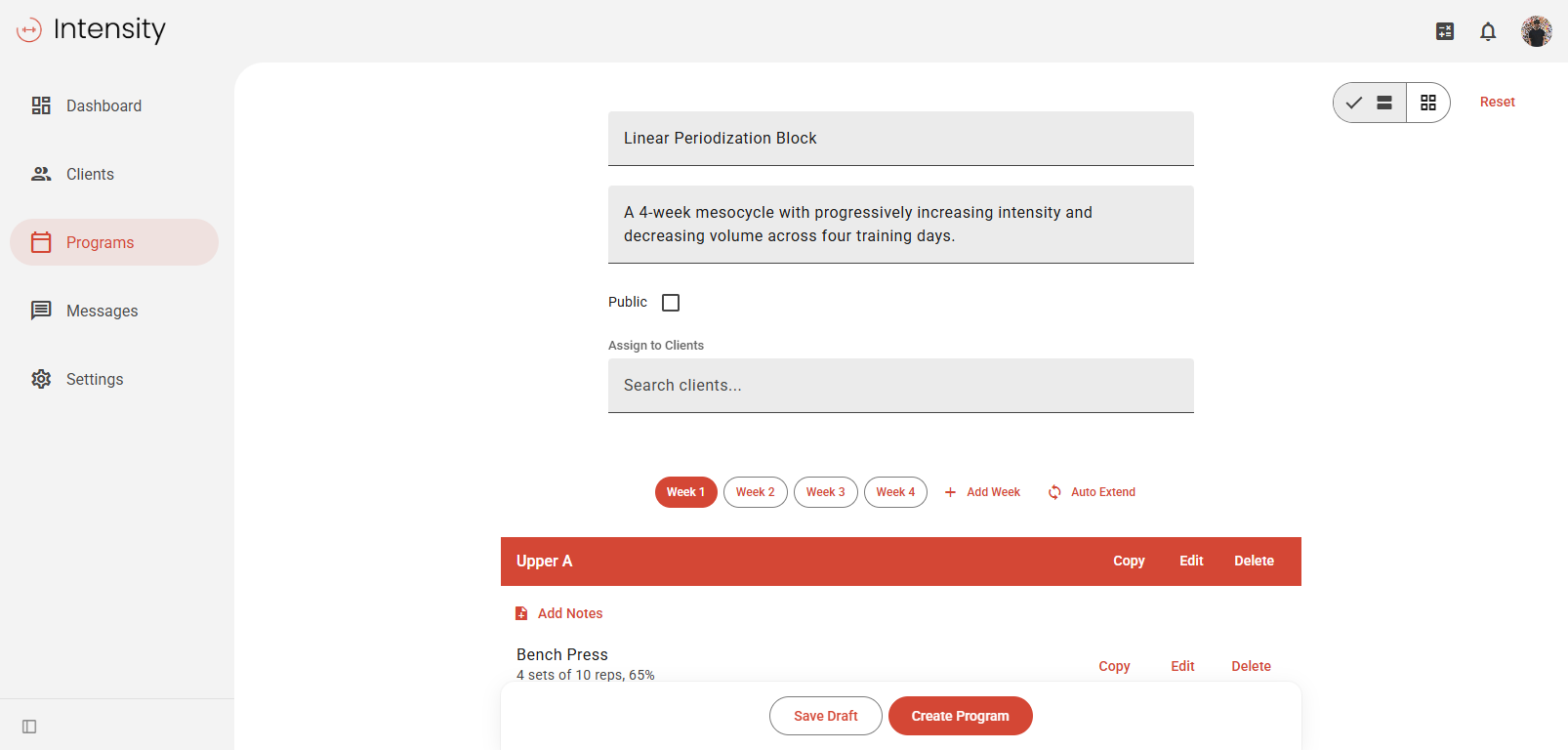
Task: Open the Messages sidebar item
Action: pos(102,311)
